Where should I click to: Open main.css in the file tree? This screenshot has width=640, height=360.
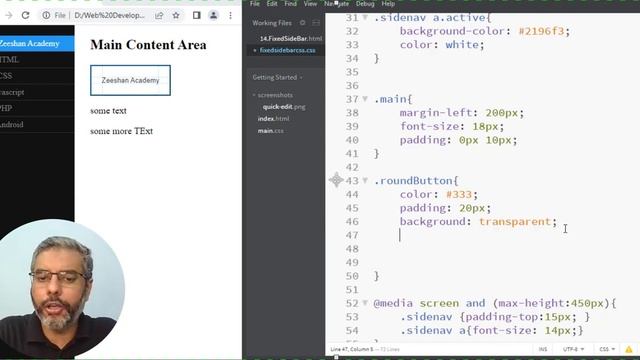(x=271, y=131)
